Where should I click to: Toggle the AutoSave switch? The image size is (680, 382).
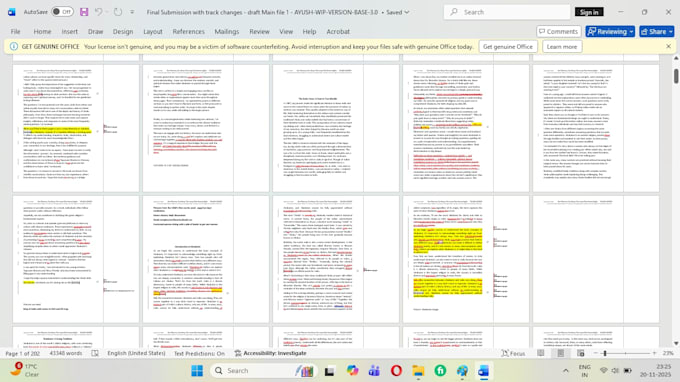(x=62, y=12)
